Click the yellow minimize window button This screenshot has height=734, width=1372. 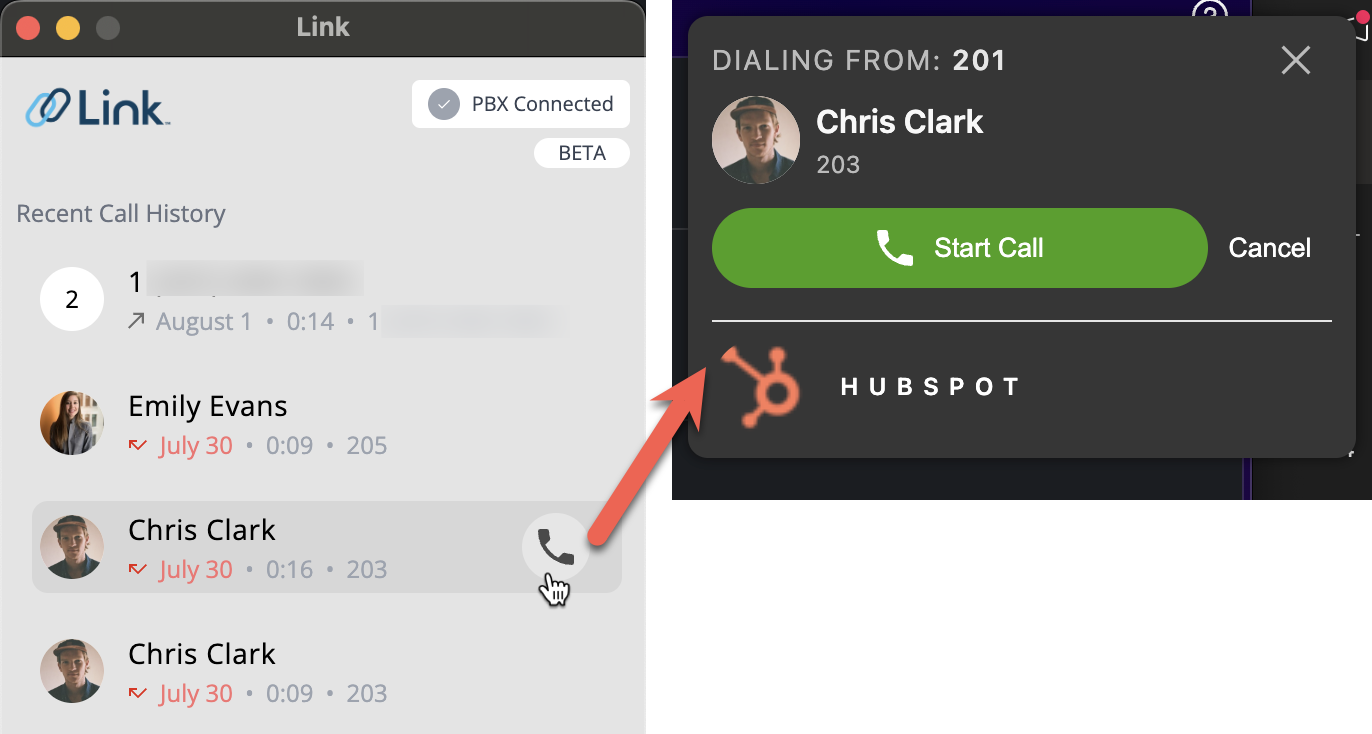tap(68, 28)
